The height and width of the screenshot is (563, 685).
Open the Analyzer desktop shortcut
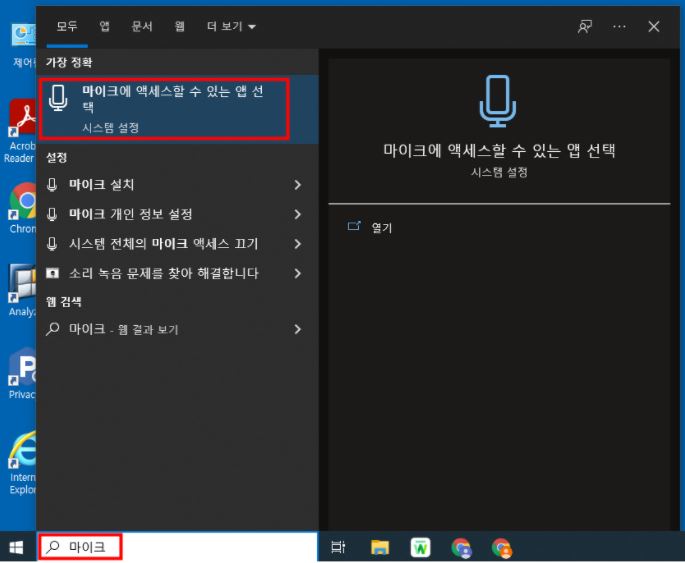point(22,291)
